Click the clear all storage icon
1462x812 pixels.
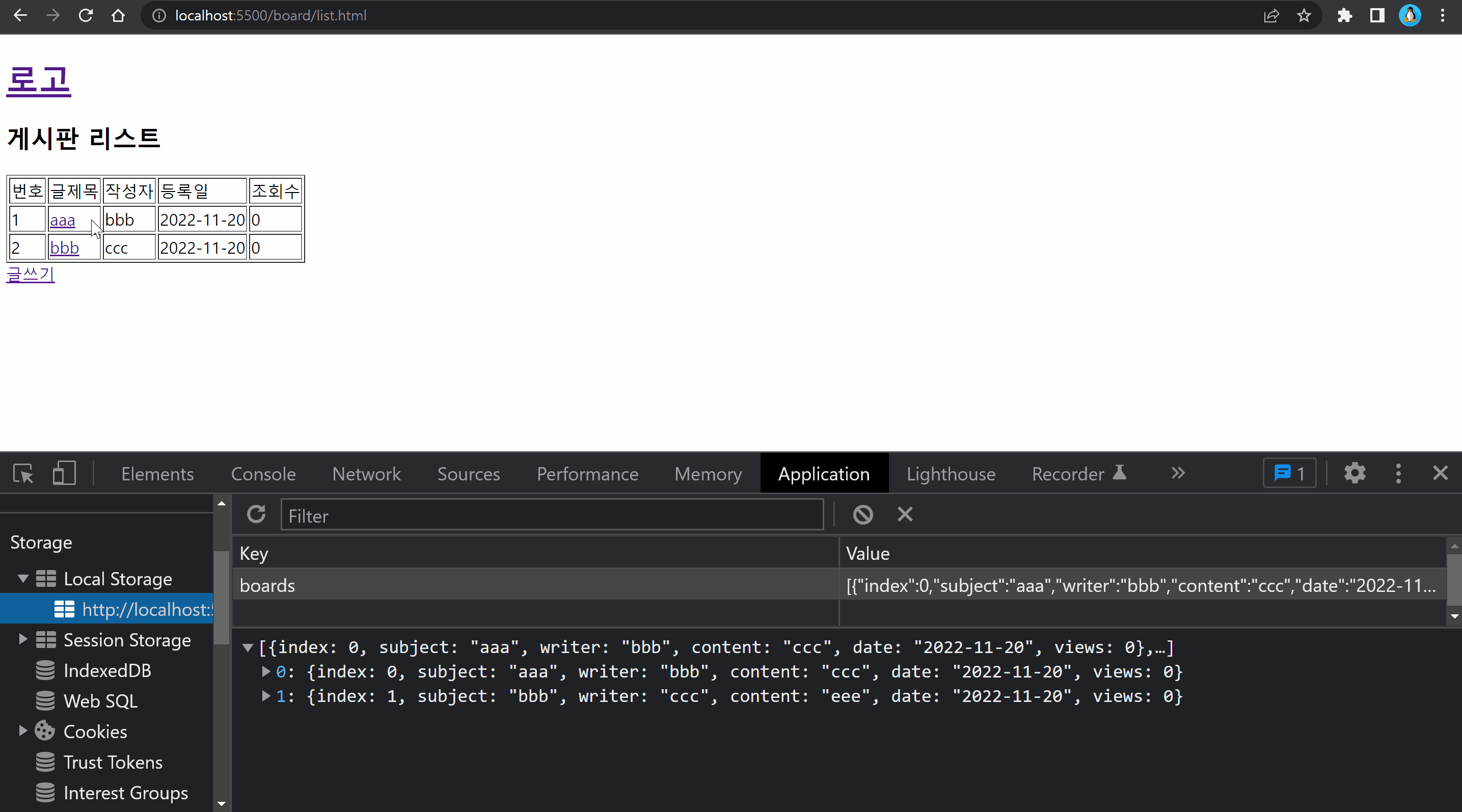pos(862,515)
